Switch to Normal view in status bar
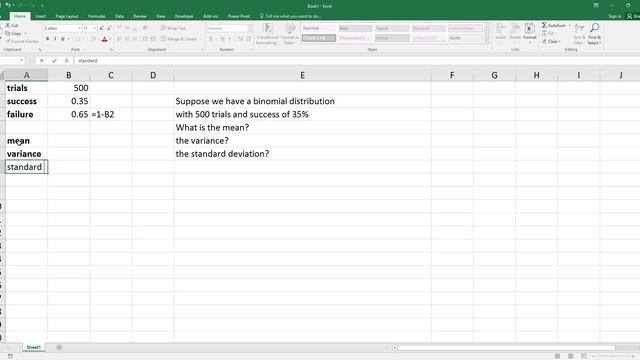Viewport: 640px width, 360px height. coord(557,356)
